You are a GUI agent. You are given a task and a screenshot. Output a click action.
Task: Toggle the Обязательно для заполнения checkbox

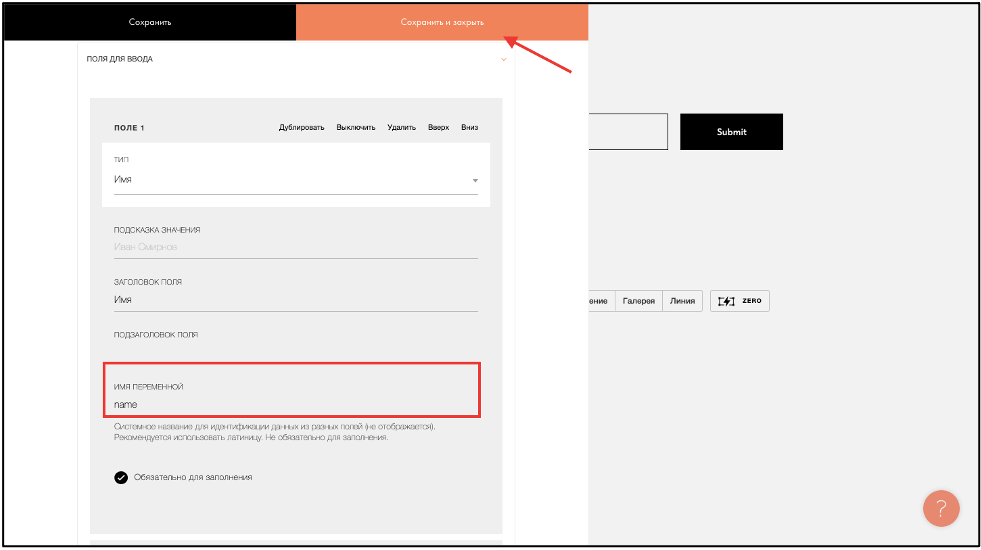coord(121,477)
